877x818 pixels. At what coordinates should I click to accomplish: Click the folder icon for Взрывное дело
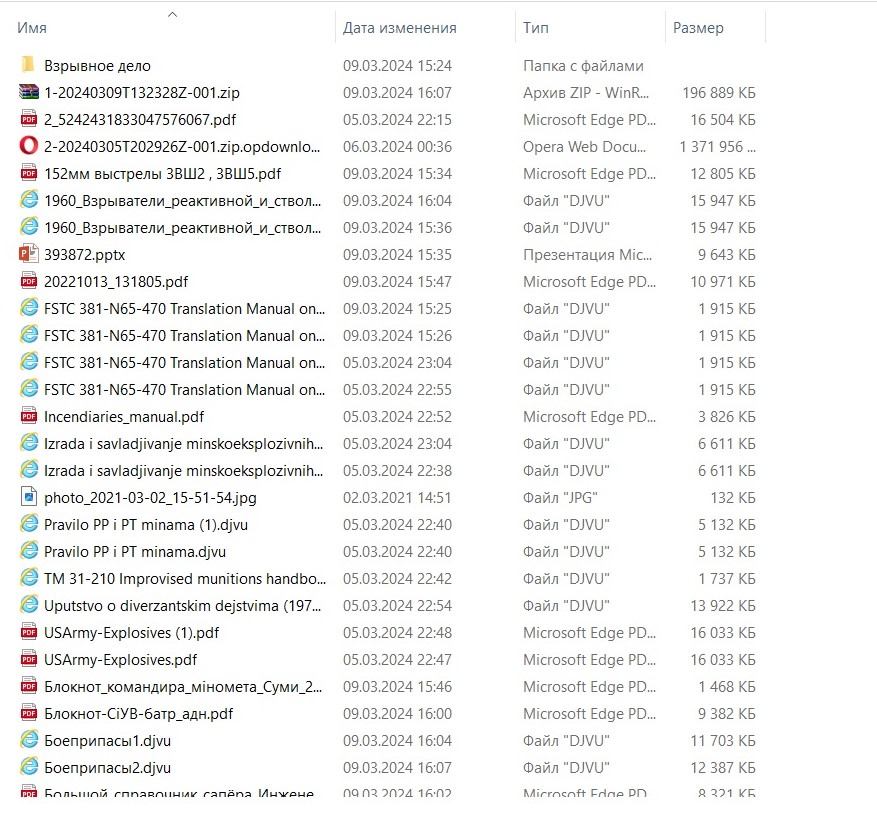[x=28, y=66]
